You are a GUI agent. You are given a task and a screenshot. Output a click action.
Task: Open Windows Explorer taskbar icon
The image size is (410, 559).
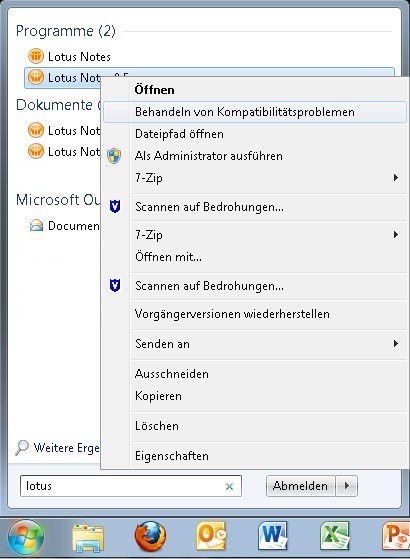[88, 538]
